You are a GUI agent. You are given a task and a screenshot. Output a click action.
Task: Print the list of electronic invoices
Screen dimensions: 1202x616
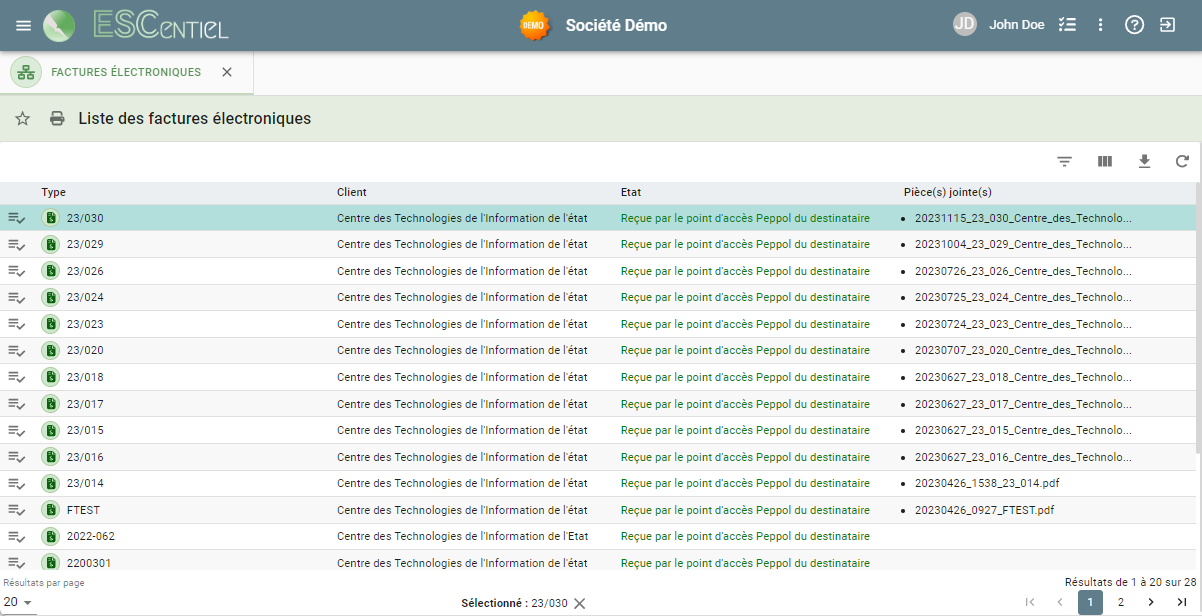click(58, 119)
